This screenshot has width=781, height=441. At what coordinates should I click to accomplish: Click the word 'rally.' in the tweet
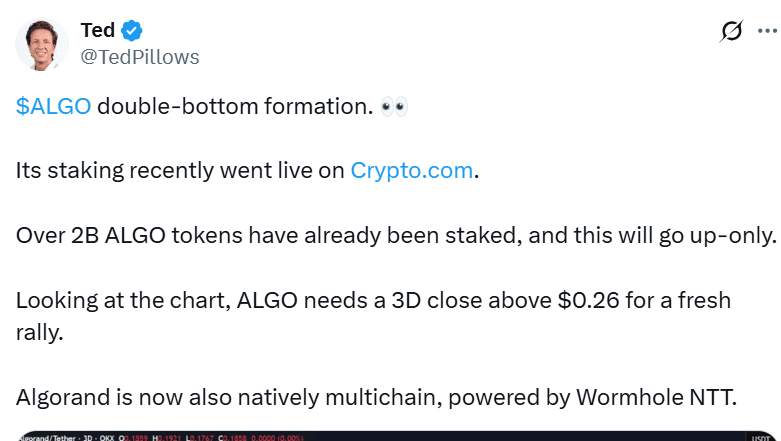point(39,332)
